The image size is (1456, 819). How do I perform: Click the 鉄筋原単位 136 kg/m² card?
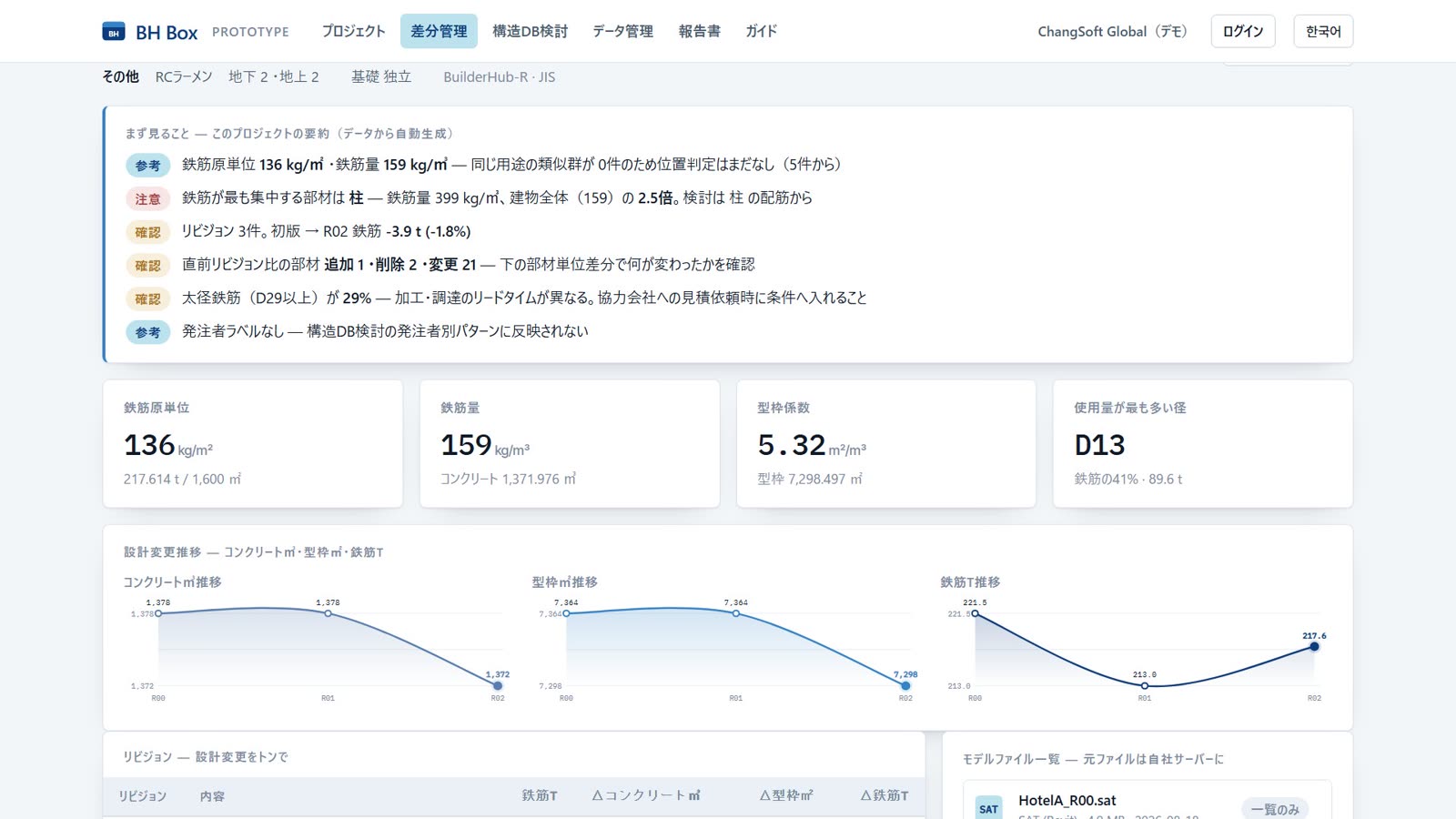coord(253,443)
